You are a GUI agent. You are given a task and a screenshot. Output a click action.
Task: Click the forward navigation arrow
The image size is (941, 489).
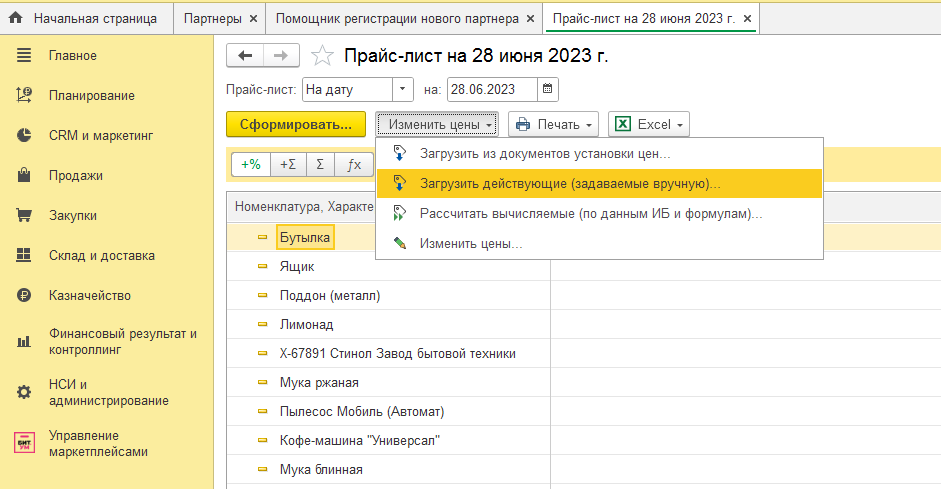click(281, 56)
